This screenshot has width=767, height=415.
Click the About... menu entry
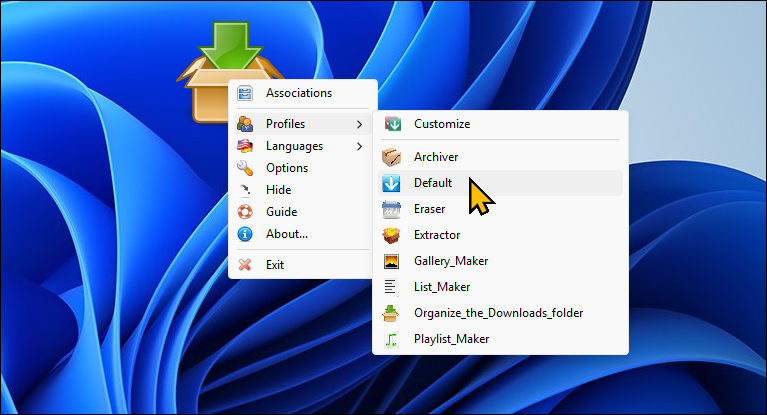[286, 234]
